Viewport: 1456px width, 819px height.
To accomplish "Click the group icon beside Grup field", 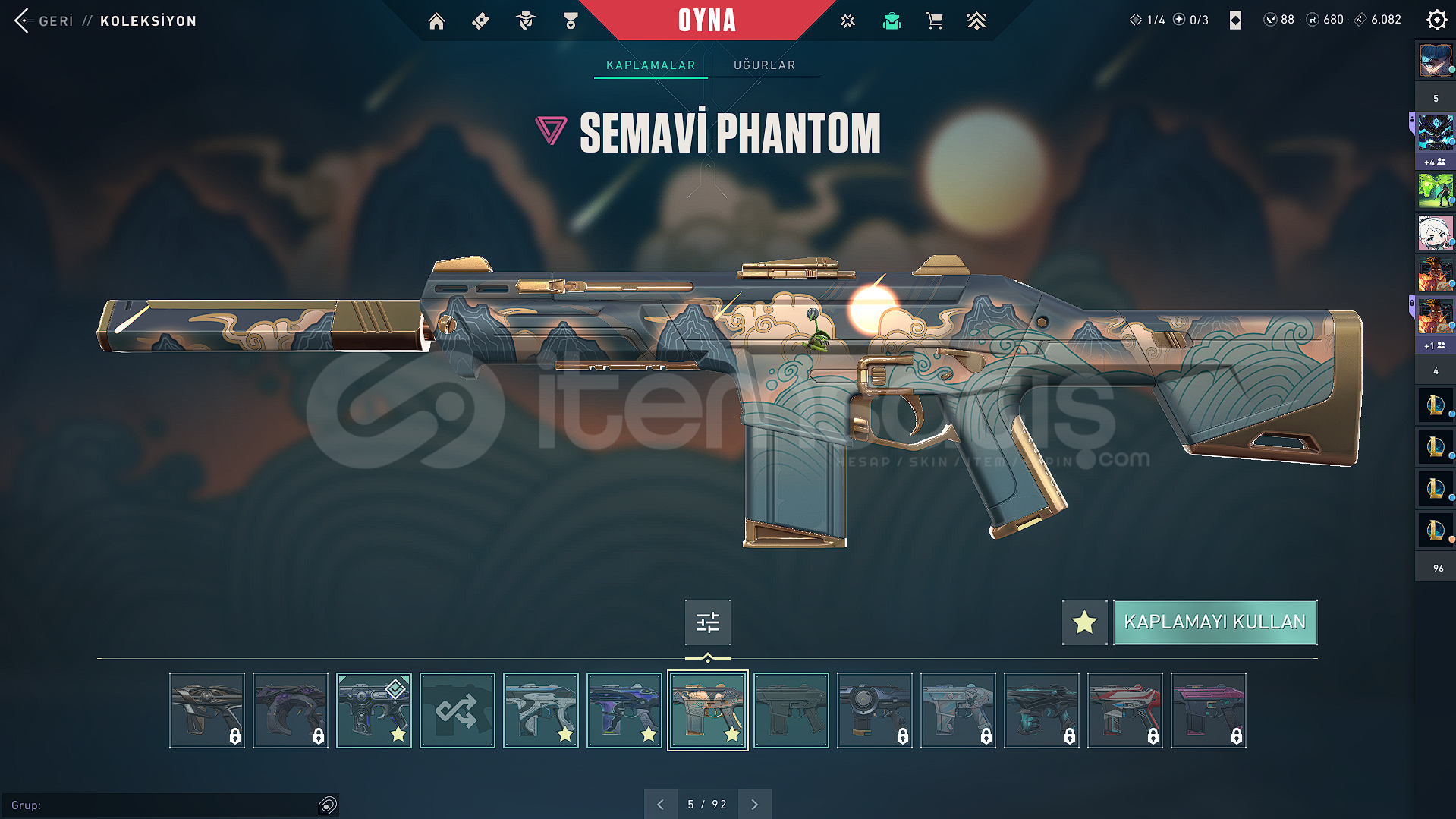I will tap(327, 805).
